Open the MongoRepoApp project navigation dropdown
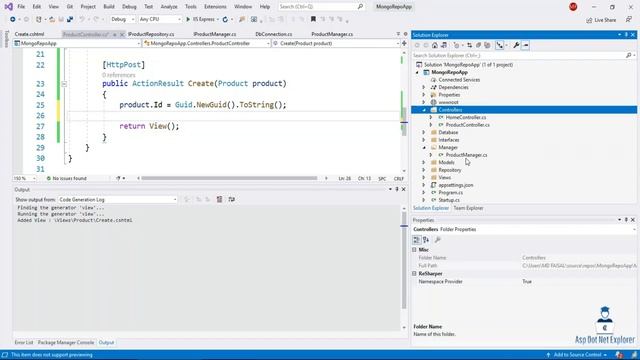This screenshot has width=640, height=360. click(x=77, y=43)
